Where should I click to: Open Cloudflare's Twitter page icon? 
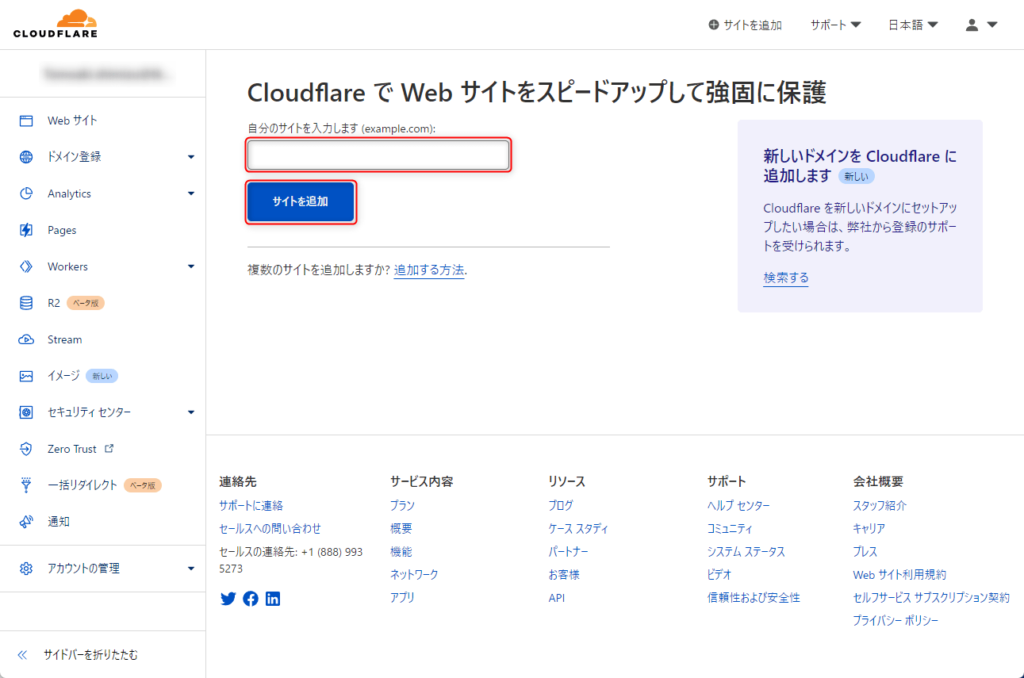pyautogui.click(x=228, y=598)
